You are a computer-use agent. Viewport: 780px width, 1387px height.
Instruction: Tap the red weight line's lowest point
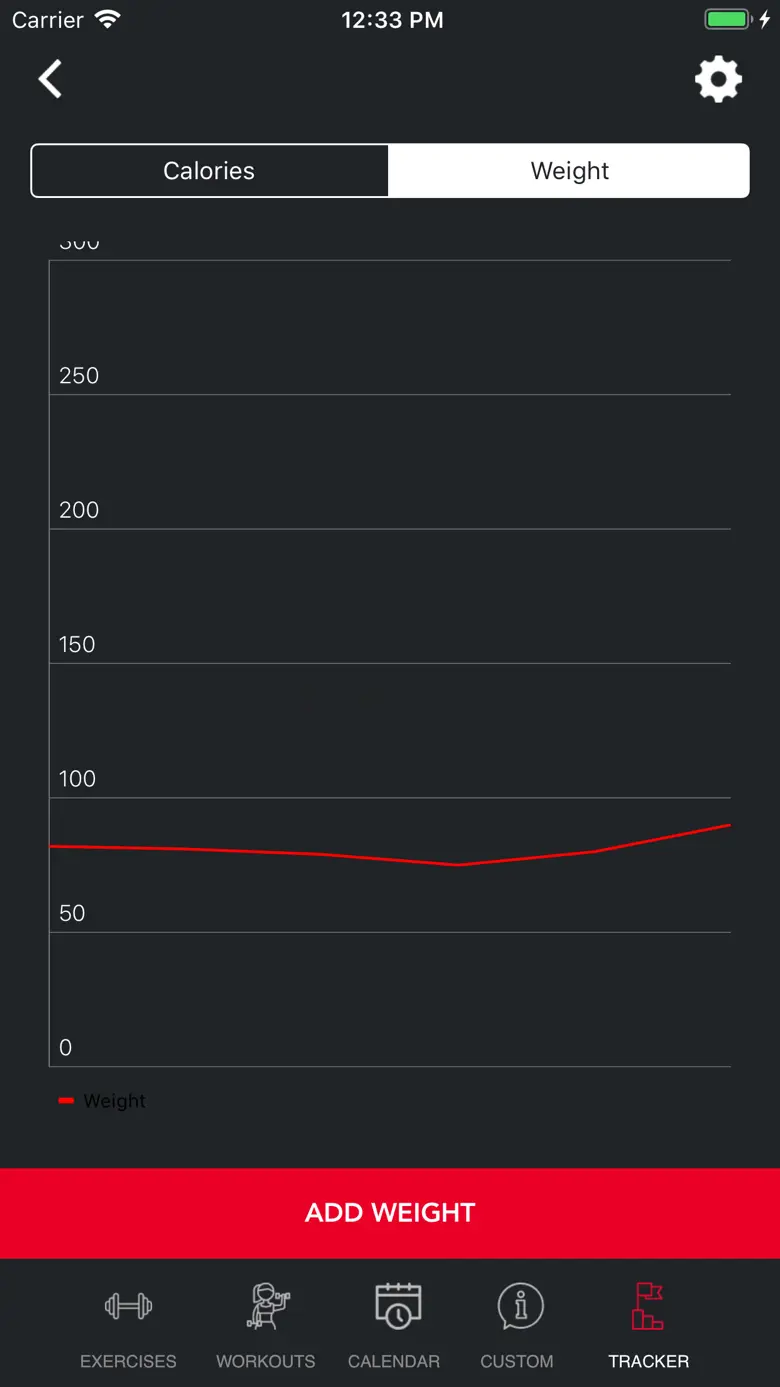[457, 864]
